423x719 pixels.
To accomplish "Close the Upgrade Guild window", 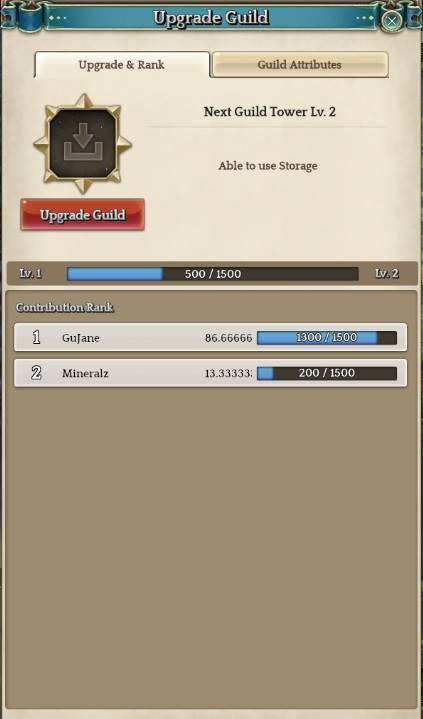I will [x=391, y=21].
